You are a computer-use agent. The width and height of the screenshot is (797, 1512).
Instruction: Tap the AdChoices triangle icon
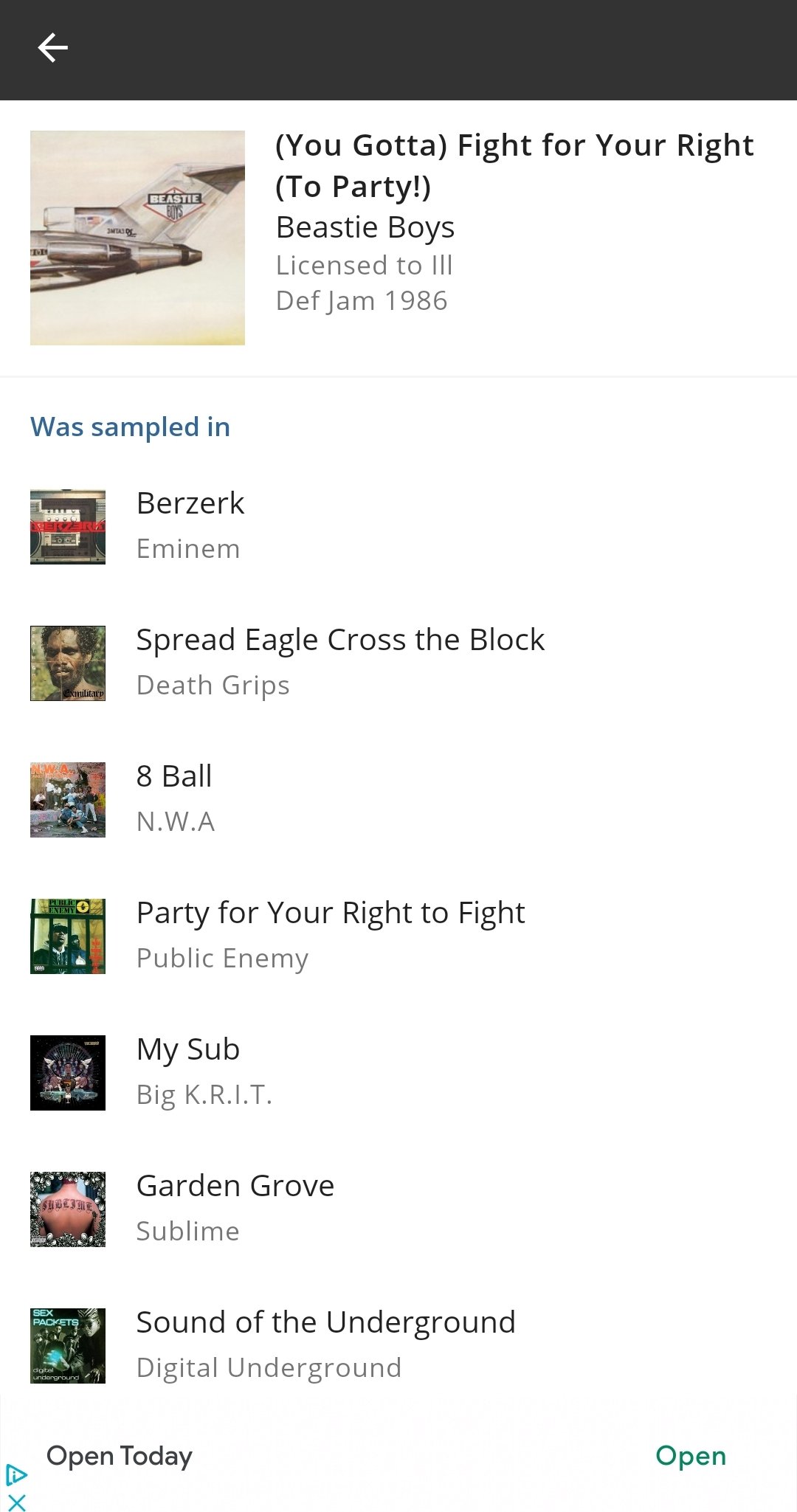(x=16, y=1475)
